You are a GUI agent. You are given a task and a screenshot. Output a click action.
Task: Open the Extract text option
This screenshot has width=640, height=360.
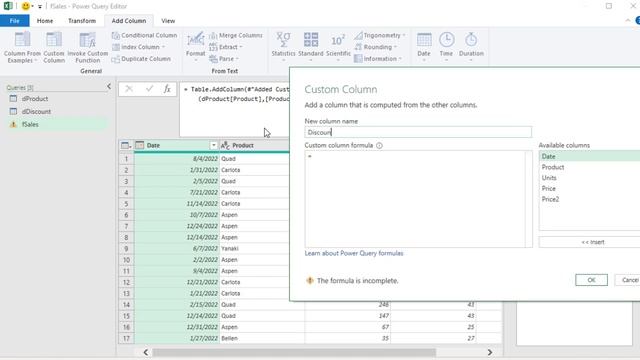[x=226, y=47]
